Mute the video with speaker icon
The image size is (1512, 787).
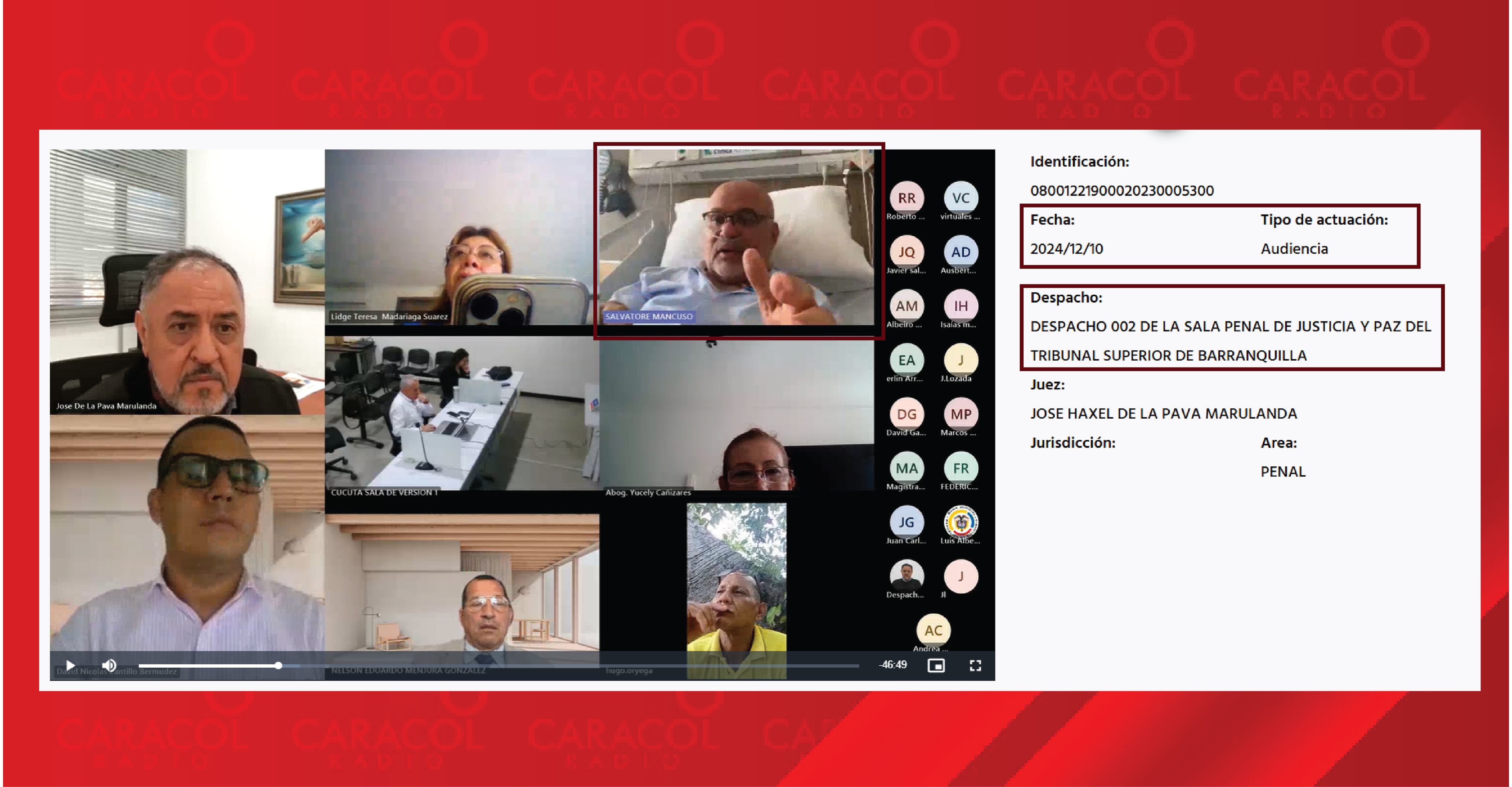(x=109, y=665)
